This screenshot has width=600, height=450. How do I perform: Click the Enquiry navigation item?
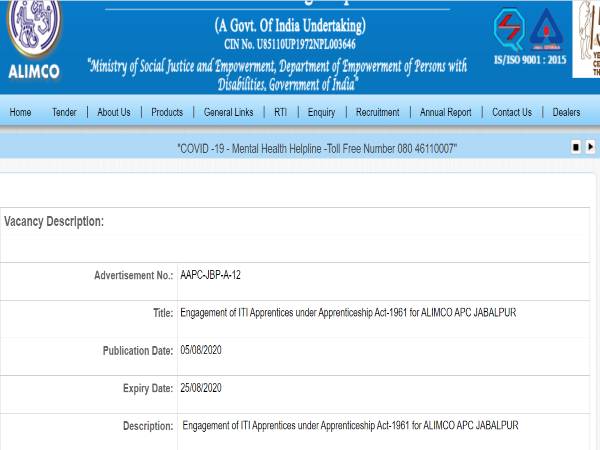pyautogui.click(x=321, y=112)
